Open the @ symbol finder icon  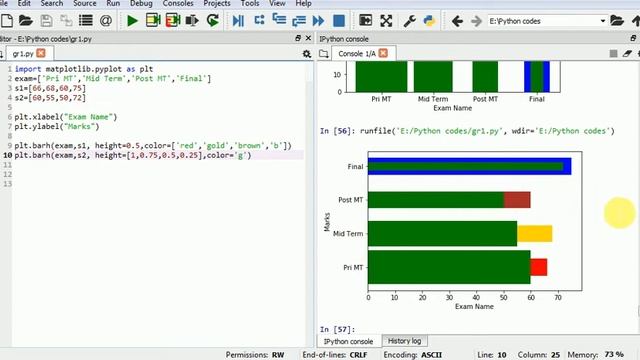106,20
